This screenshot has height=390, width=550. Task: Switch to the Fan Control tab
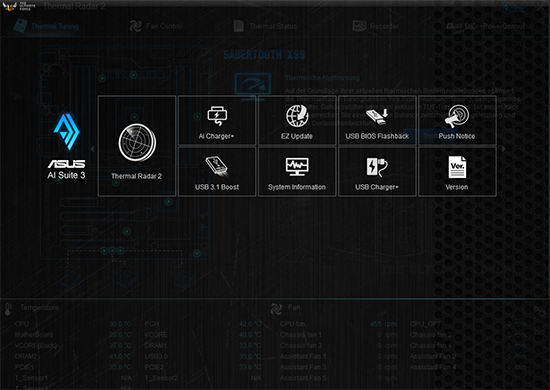click(156, 26)
